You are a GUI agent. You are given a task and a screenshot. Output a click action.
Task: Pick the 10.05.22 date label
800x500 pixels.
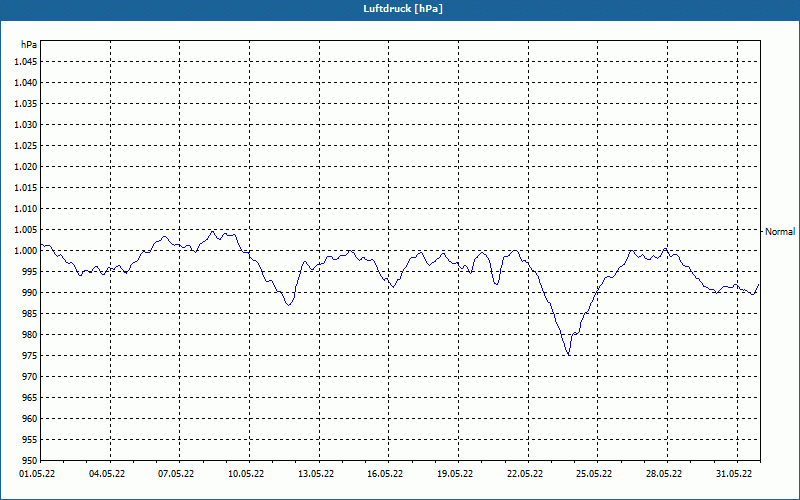[246, 473]
